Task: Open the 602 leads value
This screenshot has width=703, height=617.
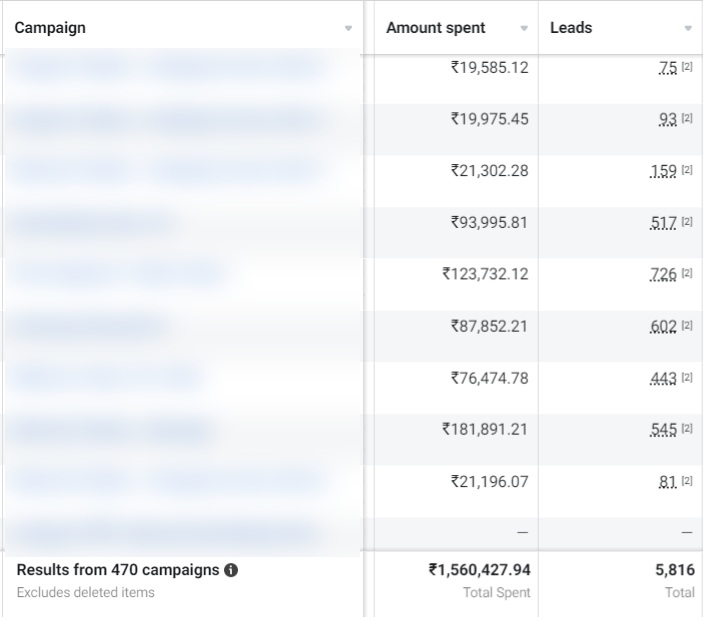Action: [663, 326]
